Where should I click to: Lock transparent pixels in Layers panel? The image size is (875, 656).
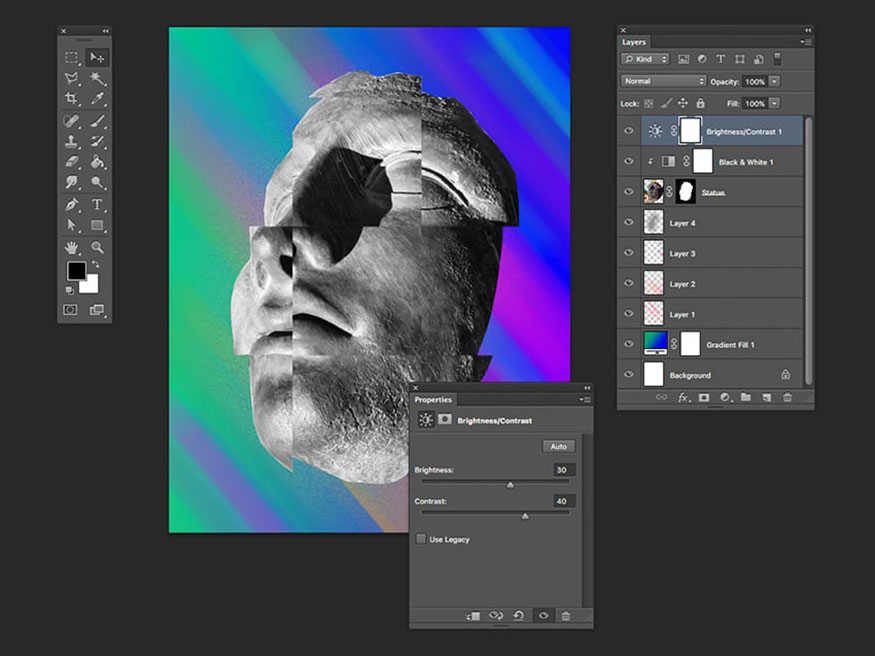click(x=648, y=103)
